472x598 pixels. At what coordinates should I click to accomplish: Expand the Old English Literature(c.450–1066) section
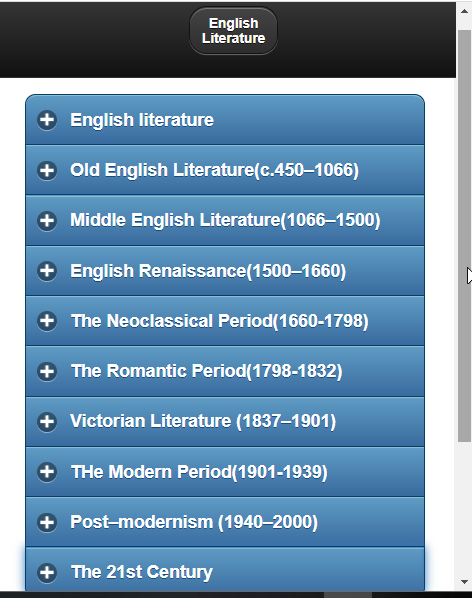pyautogui.click(x=225, y=170)
